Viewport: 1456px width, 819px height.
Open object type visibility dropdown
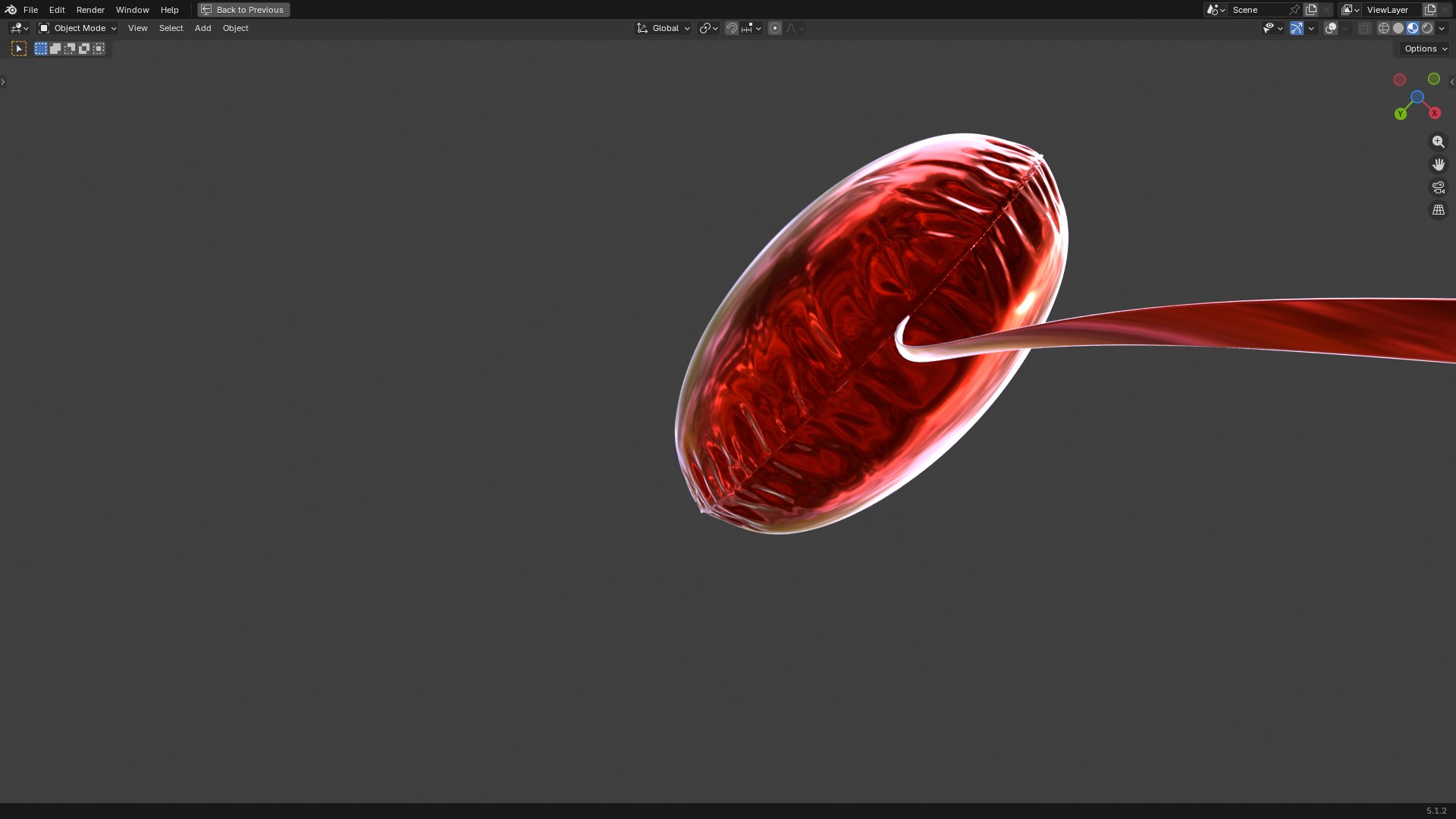1272,28
